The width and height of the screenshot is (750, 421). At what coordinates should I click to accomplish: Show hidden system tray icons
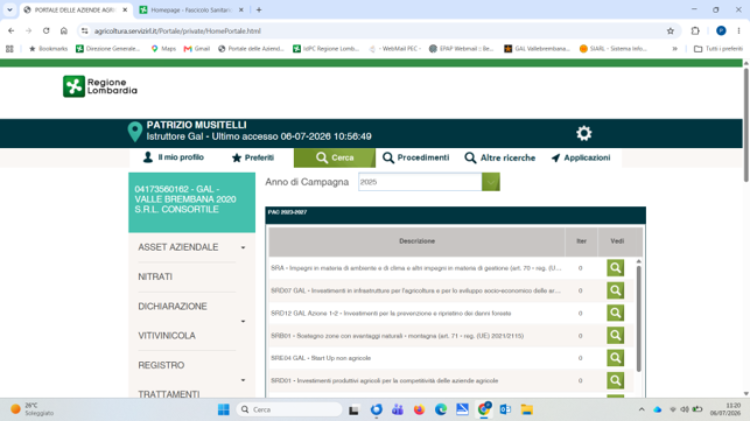(641, 410)
